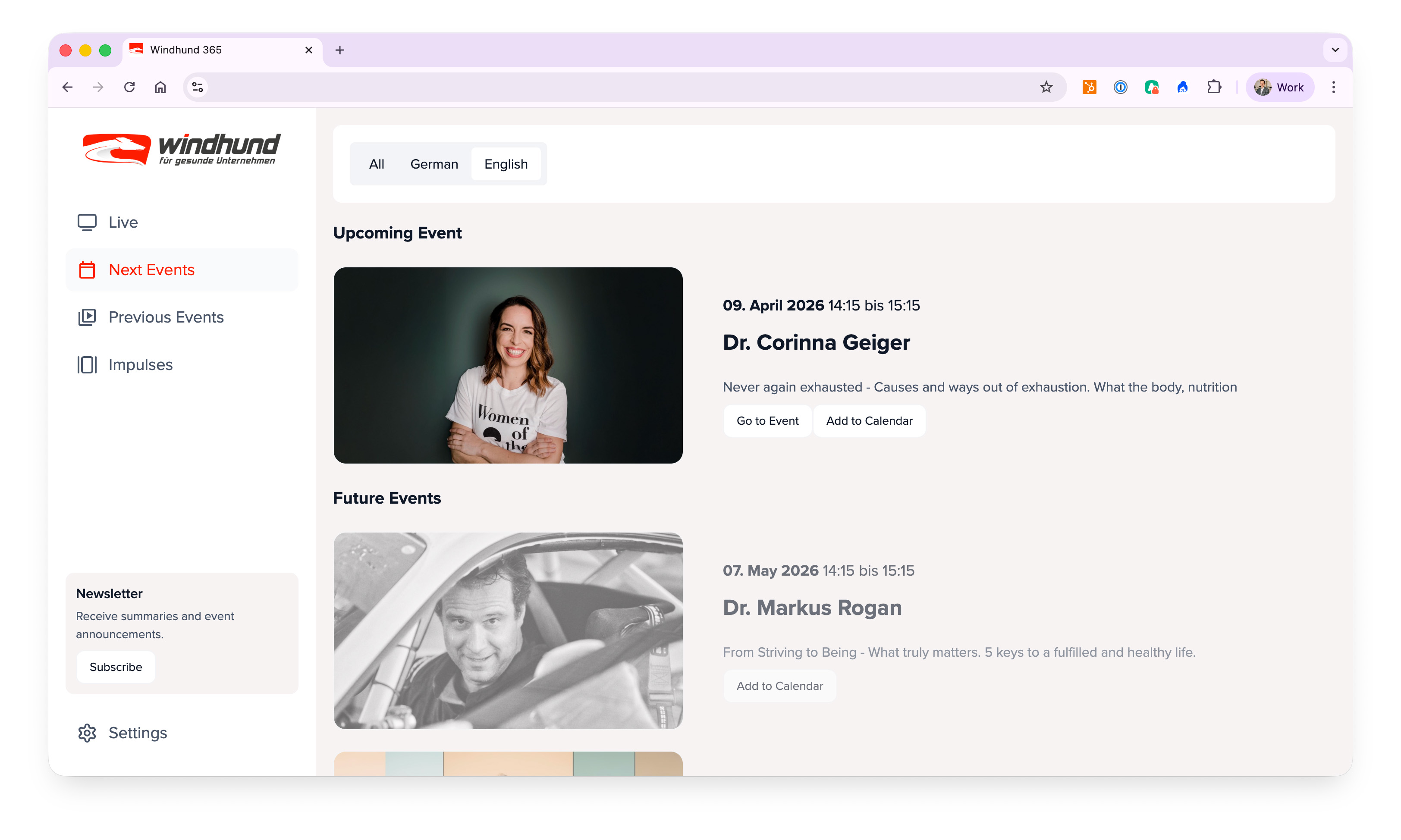Click Dr. Corinna Geiger event photo
This screenshot has width=1401, height=840.
pyautogui.click(x=508, y=366)
